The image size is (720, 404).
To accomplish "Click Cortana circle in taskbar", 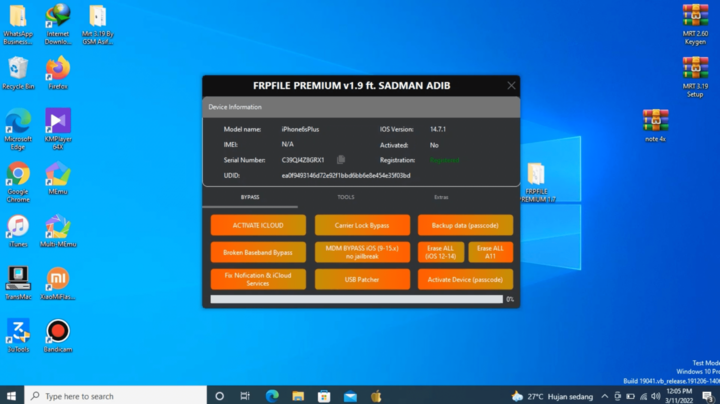I will coord(219,396).
